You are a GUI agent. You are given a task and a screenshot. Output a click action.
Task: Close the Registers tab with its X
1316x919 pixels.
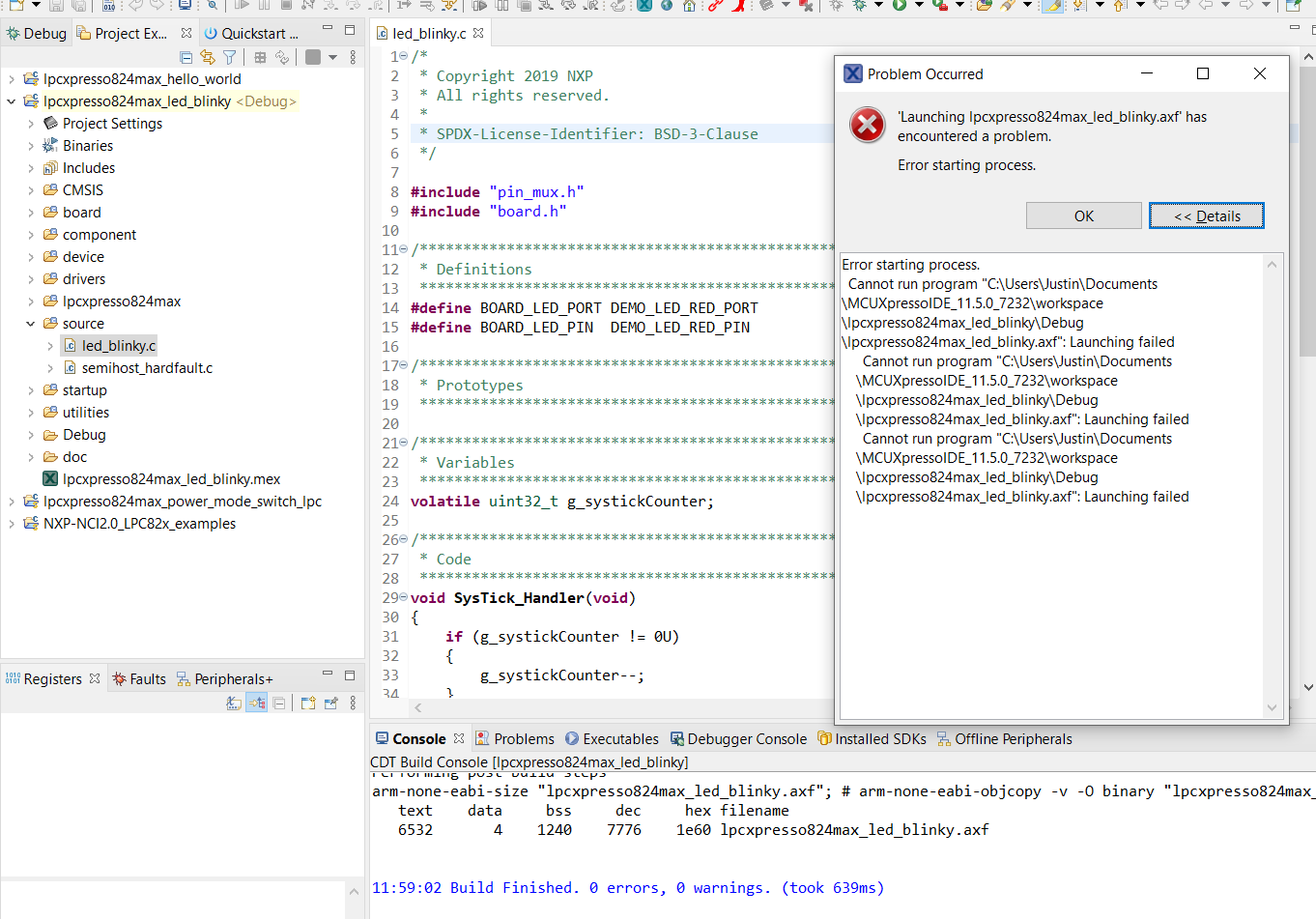95,678
